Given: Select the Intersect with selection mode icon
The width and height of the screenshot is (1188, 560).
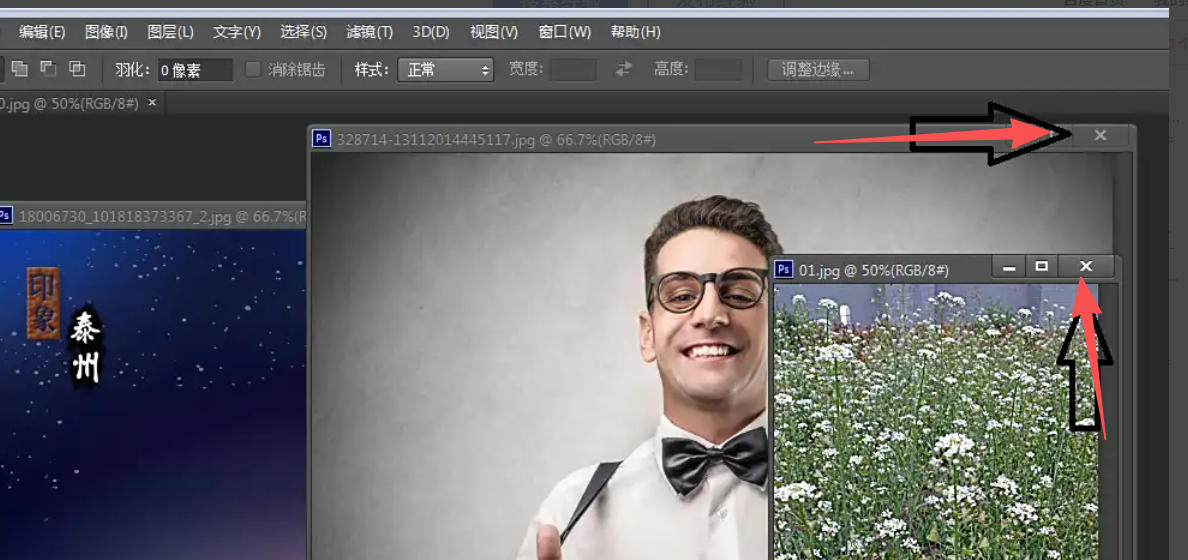Looking at the screenshot, I should pyautogui.click(x=77, y=69).
